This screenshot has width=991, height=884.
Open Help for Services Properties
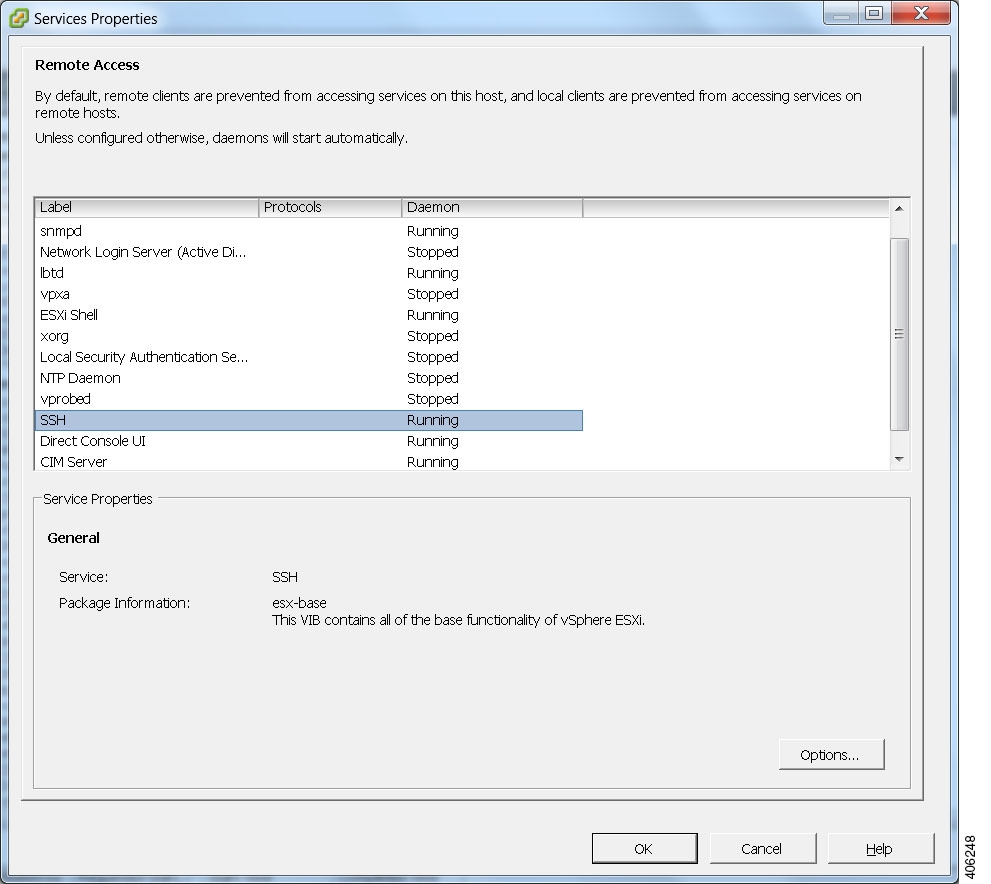click(x=880, y=848)
